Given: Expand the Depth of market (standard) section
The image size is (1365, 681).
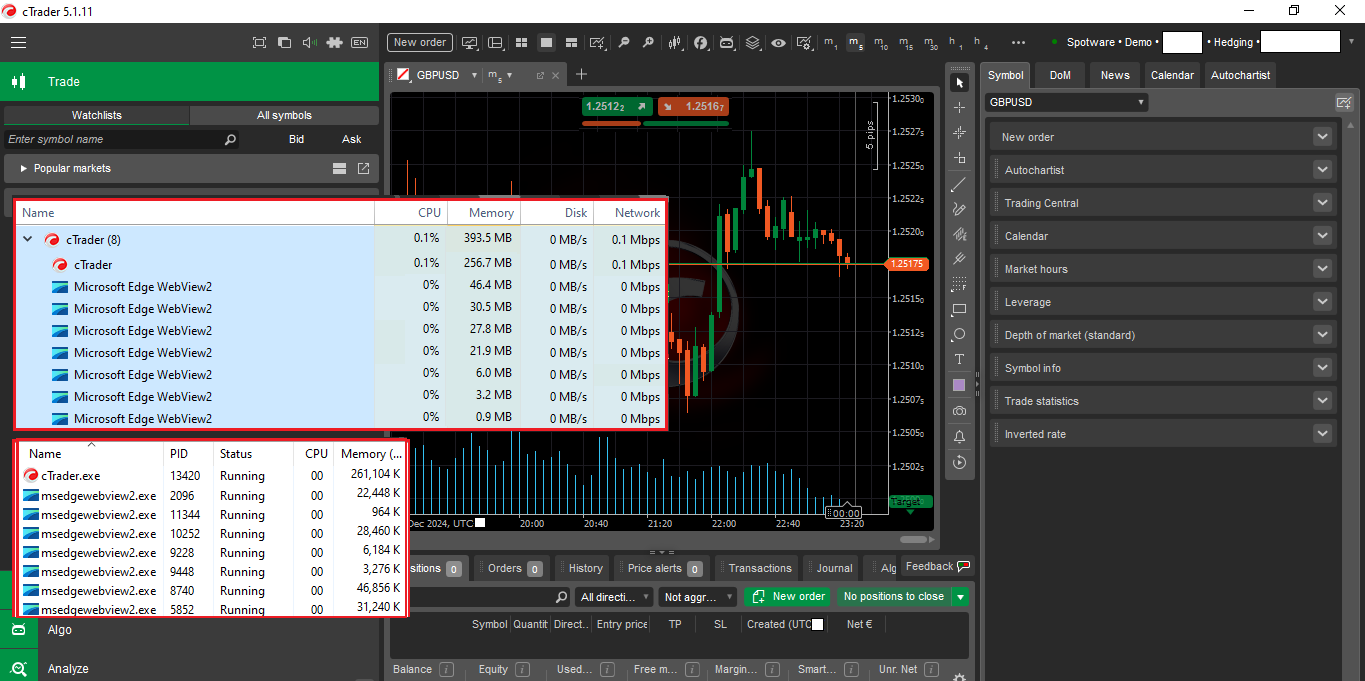Looking at the screenshot, I should coord(1322,335).
